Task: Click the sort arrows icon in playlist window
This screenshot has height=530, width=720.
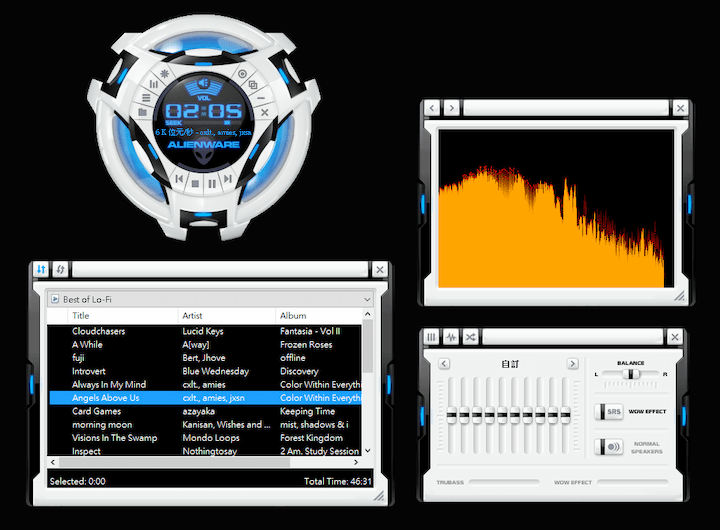Action: point(41,269)
